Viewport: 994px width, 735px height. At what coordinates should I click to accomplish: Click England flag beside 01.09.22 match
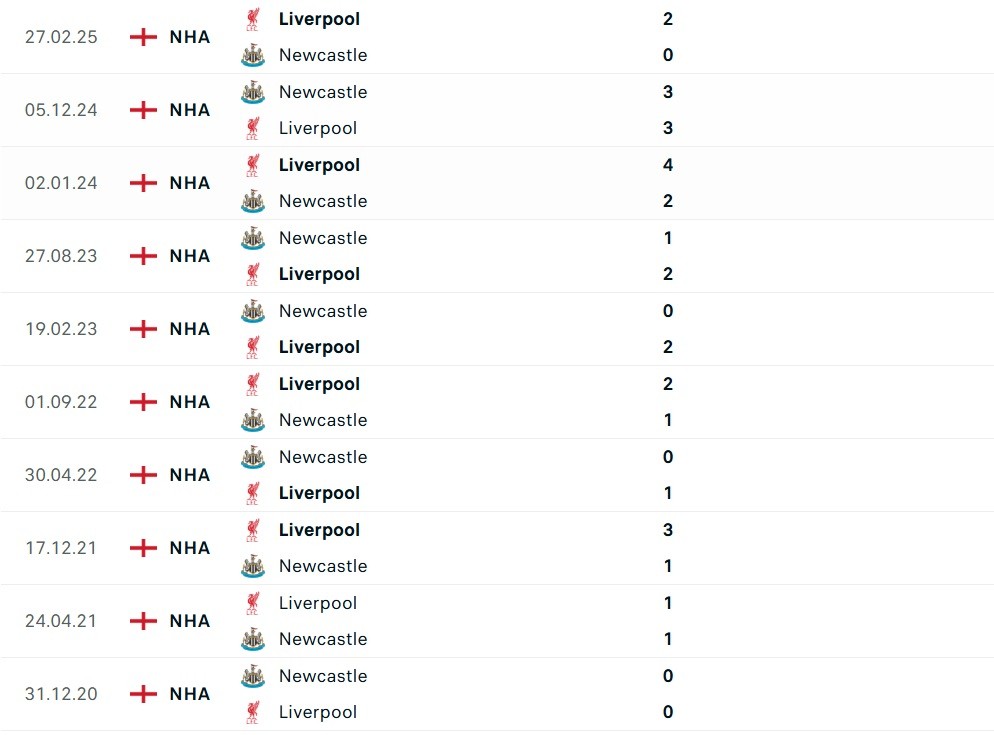tap(144, 402)
